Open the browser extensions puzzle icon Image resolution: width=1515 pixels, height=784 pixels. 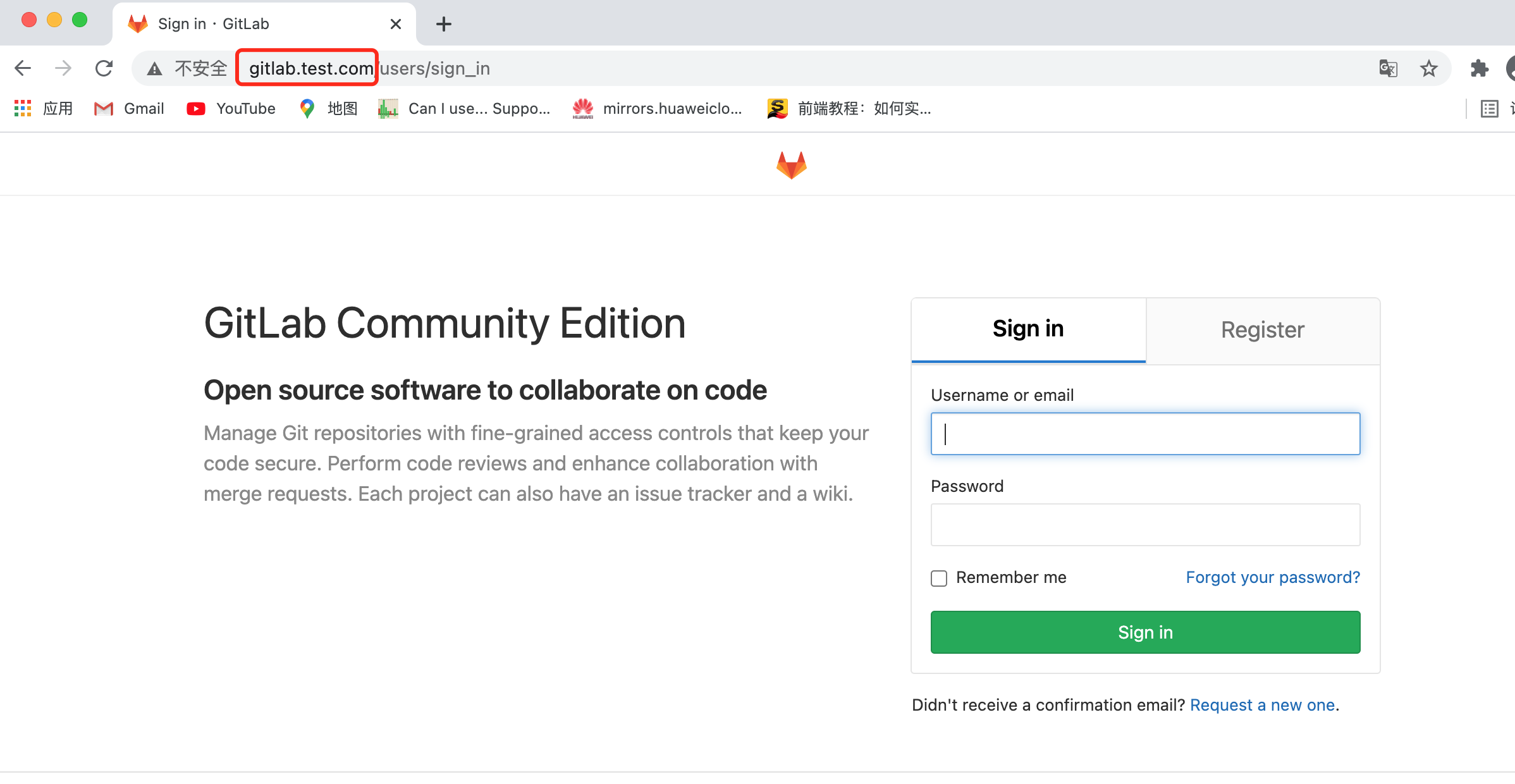point(1479,68)
